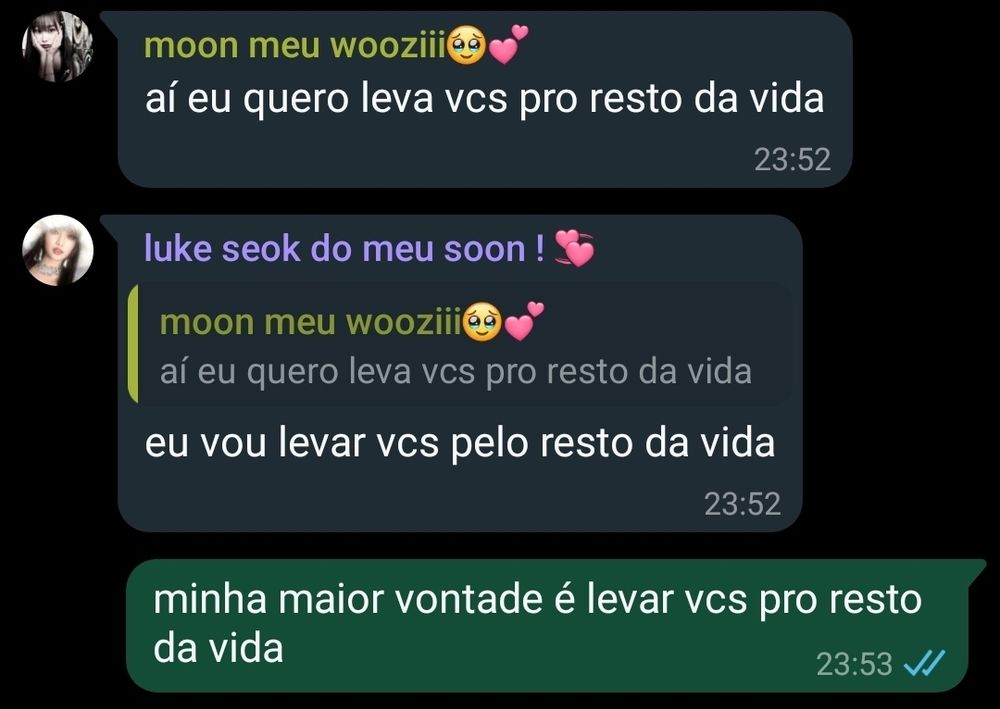Tap the two hearts emoji in quoted reply
The height and width of the screenshot is (709, 1000).
[524, 321]
